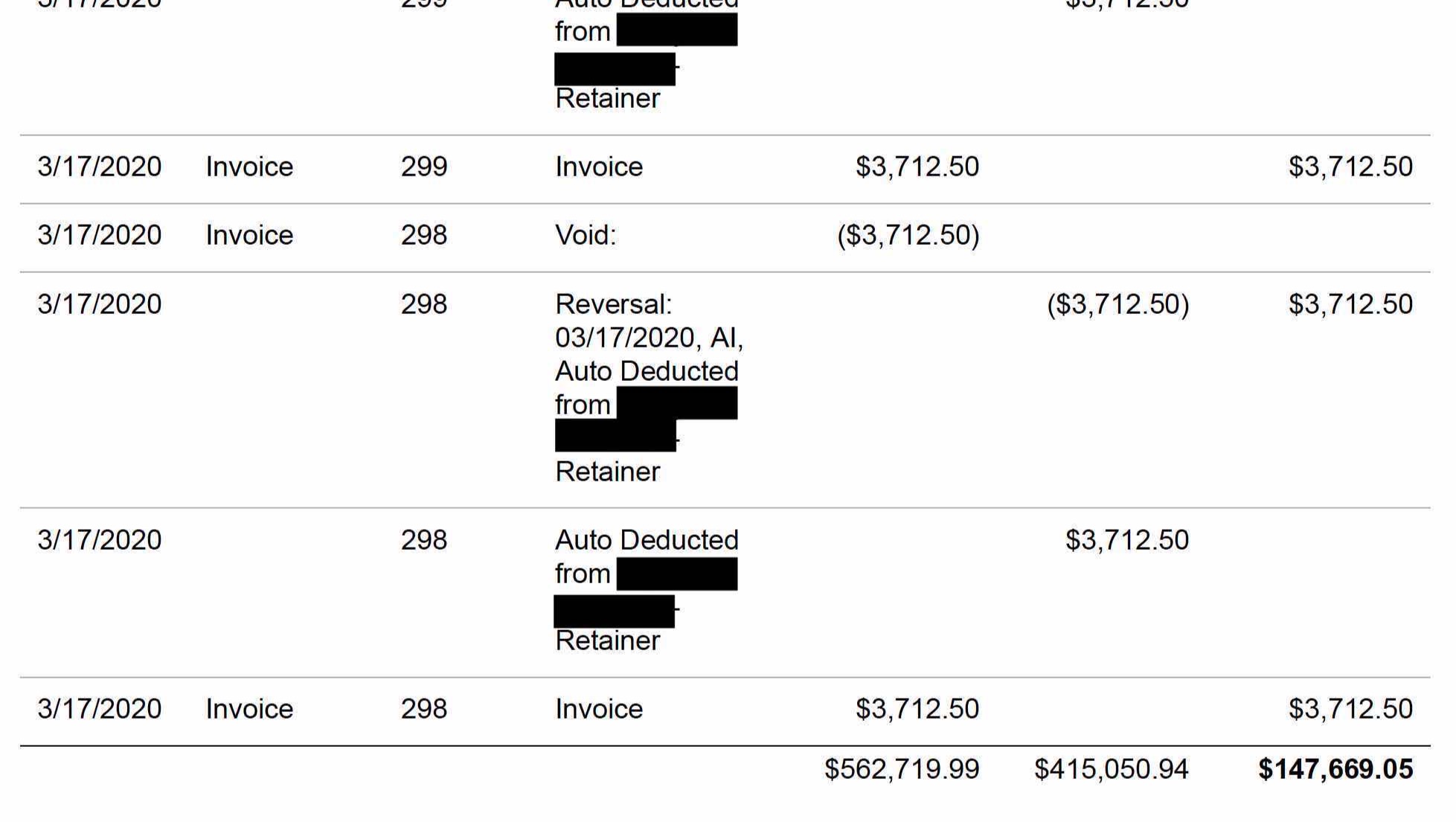Click the invoice 299 amount $3,712.50

point(917,167)
